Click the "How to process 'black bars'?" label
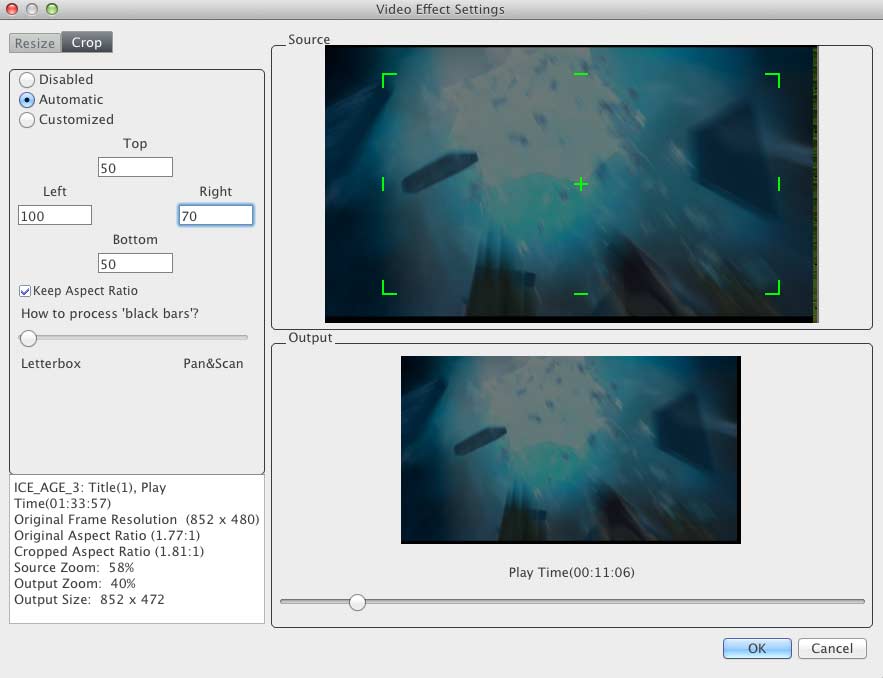 click(x=110, y=314)
